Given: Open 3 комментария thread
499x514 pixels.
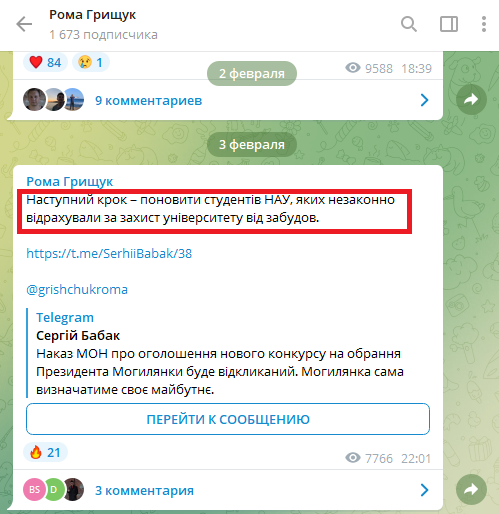Looking at the screenshot, I should click(144, 490).
